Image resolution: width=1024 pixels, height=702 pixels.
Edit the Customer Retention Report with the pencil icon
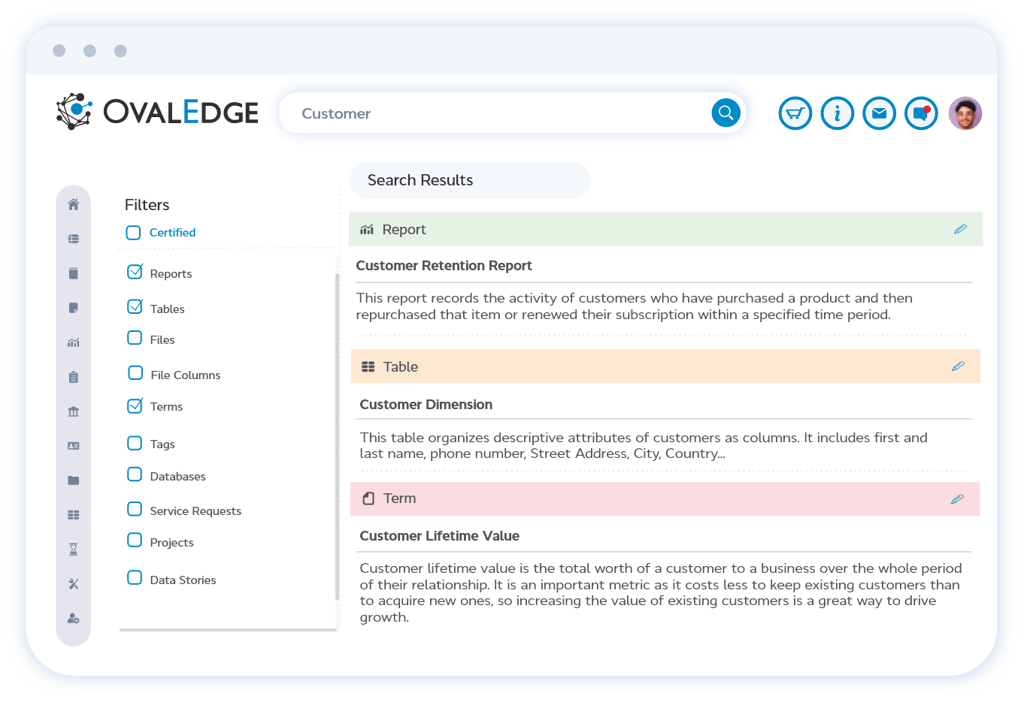coord(960,229)
